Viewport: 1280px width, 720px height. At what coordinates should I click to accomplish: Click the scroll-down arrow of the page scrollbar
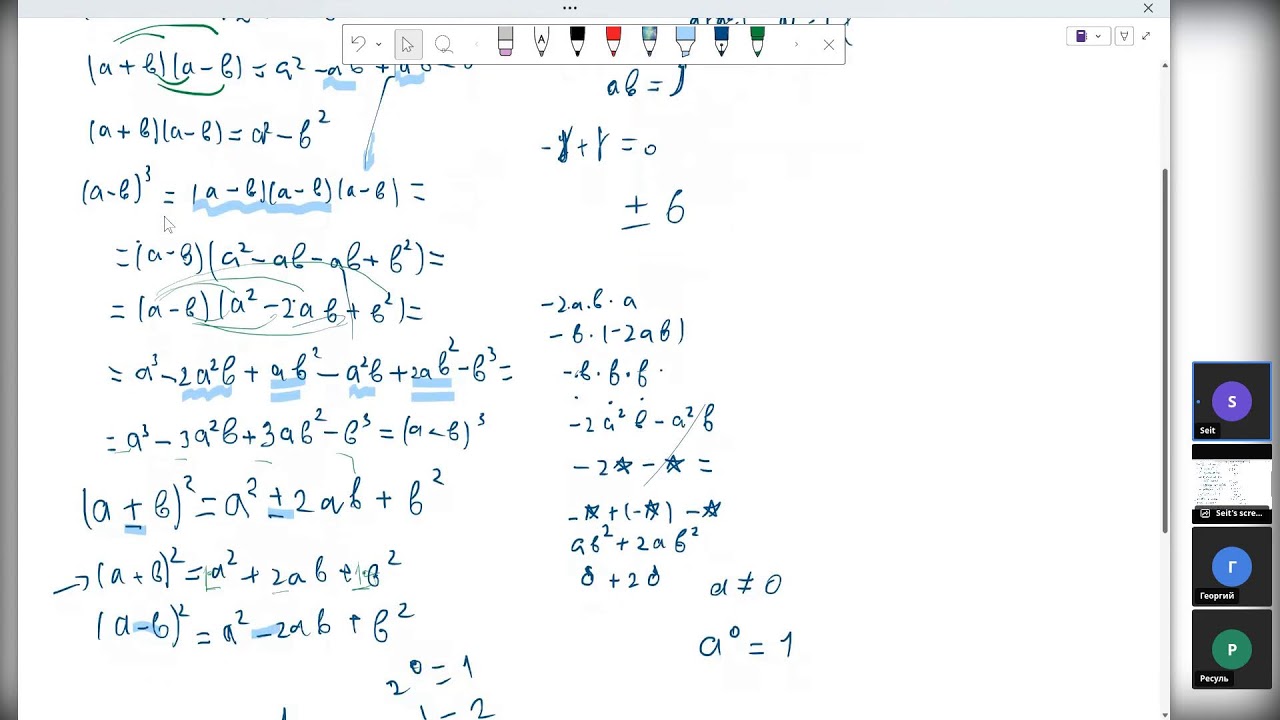click(1165, 713)
